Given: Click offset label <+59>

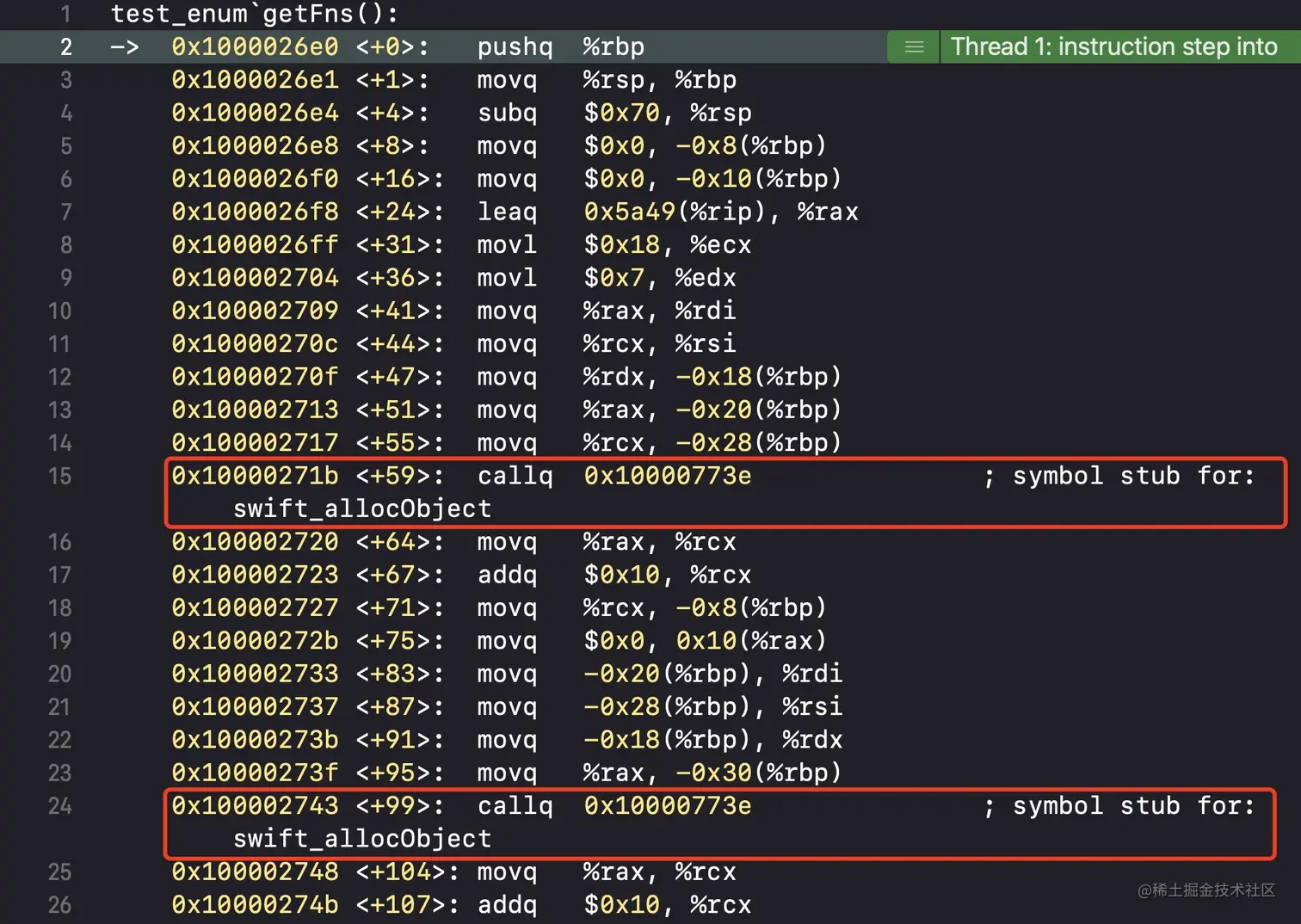Looking at the screenshot, I should click(x=399, y=476).
